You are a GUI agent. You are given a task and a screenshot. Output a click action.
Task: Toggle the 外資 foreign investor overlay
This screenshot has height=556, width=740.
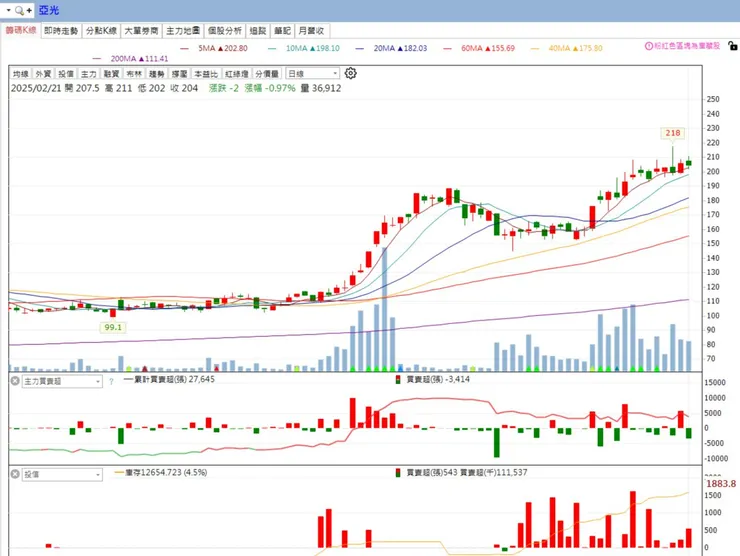(43, 74)
